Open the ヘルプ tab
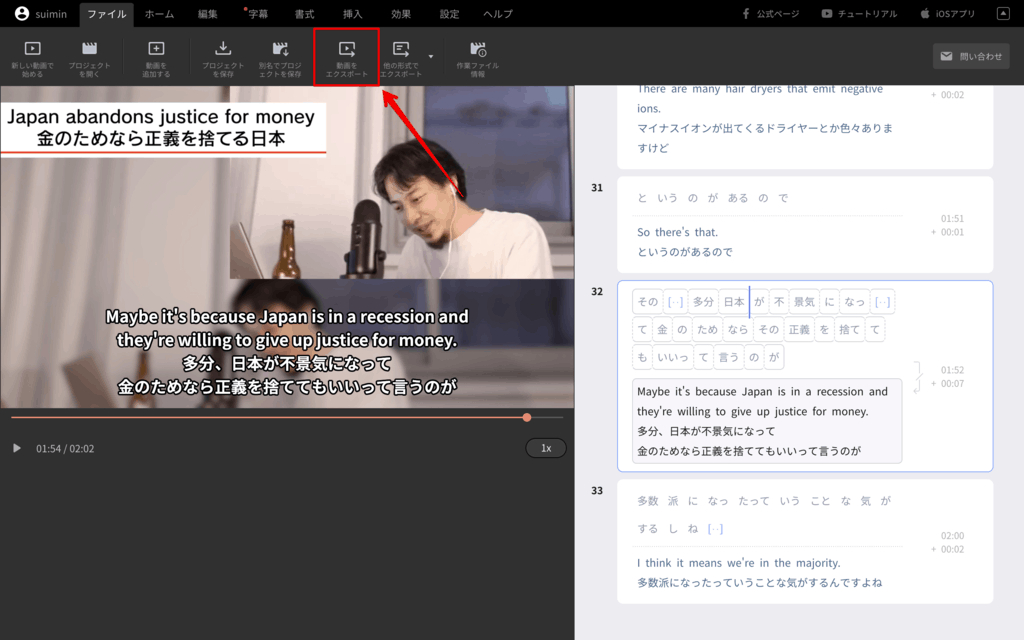The height and width of the screenshot is (640, 1024). coord(498,14)
